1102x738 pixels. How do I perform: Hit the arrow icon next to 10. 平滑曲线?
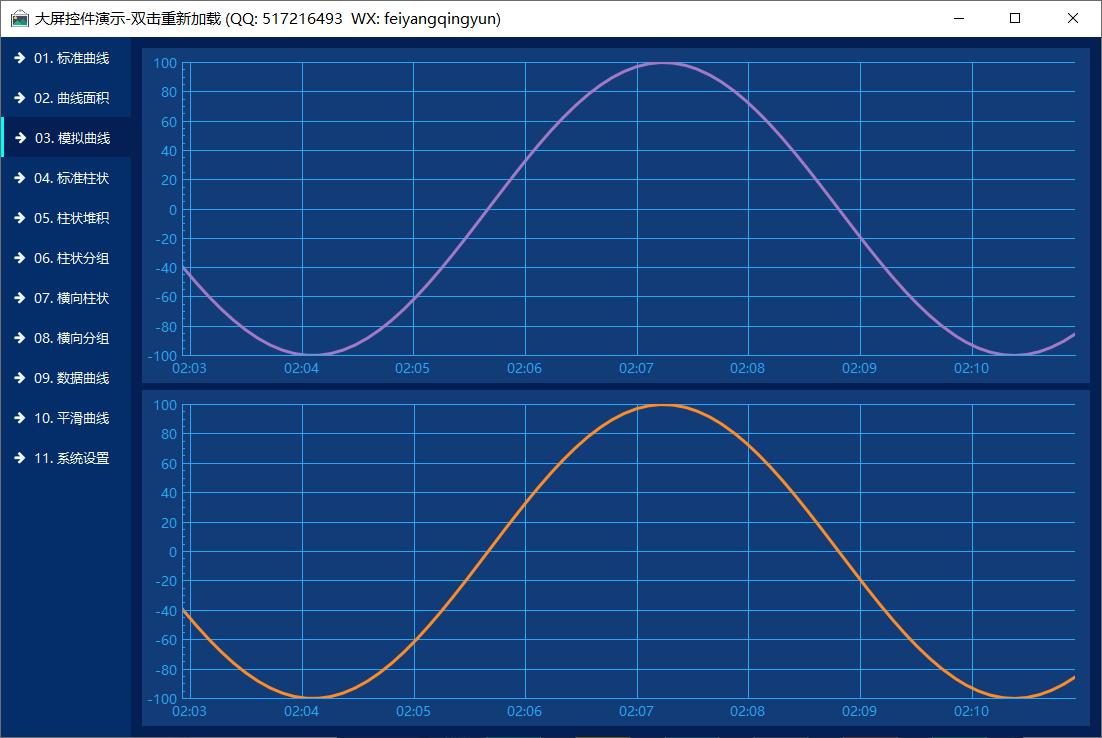[x=19, y=418]
